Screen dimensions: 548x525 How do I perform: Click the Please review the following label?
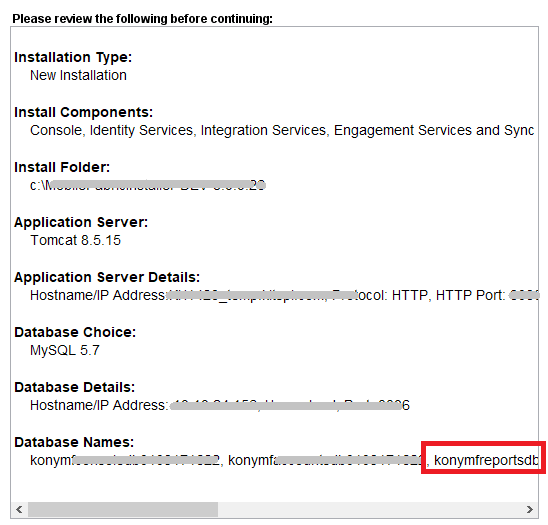click(143, 19)
